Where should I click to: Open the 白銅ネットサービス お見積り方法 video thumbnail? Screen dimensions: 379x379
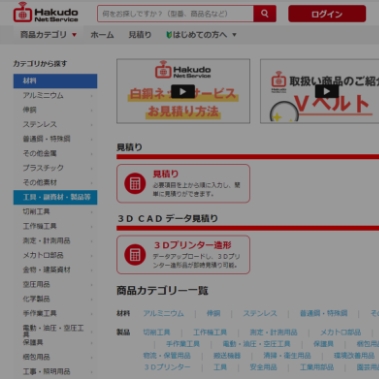point(183,91)
